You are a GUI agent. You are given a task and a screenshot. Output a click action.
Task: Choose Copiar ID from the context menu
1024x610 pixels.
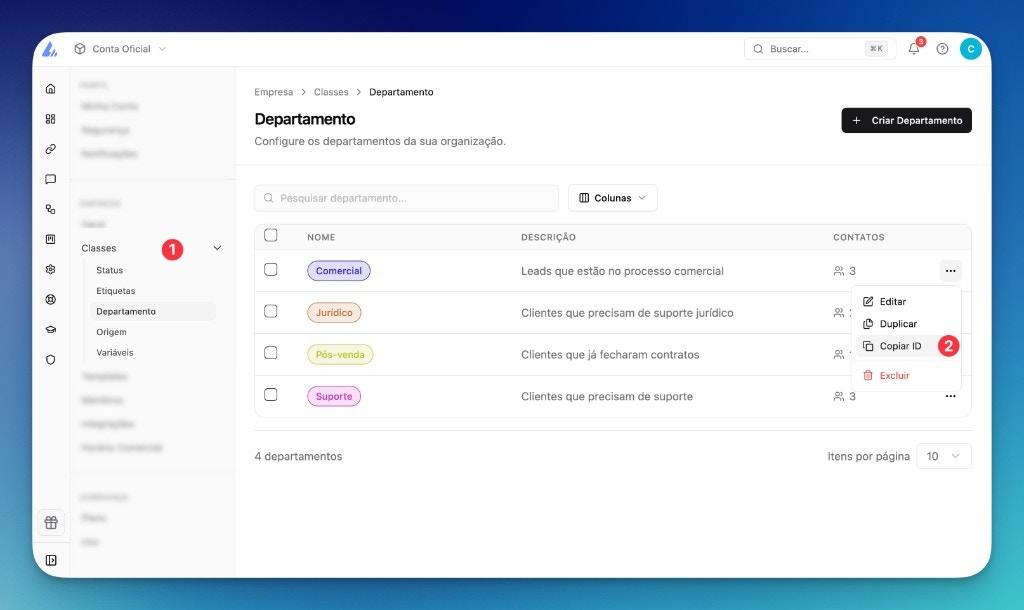[898, 345]
